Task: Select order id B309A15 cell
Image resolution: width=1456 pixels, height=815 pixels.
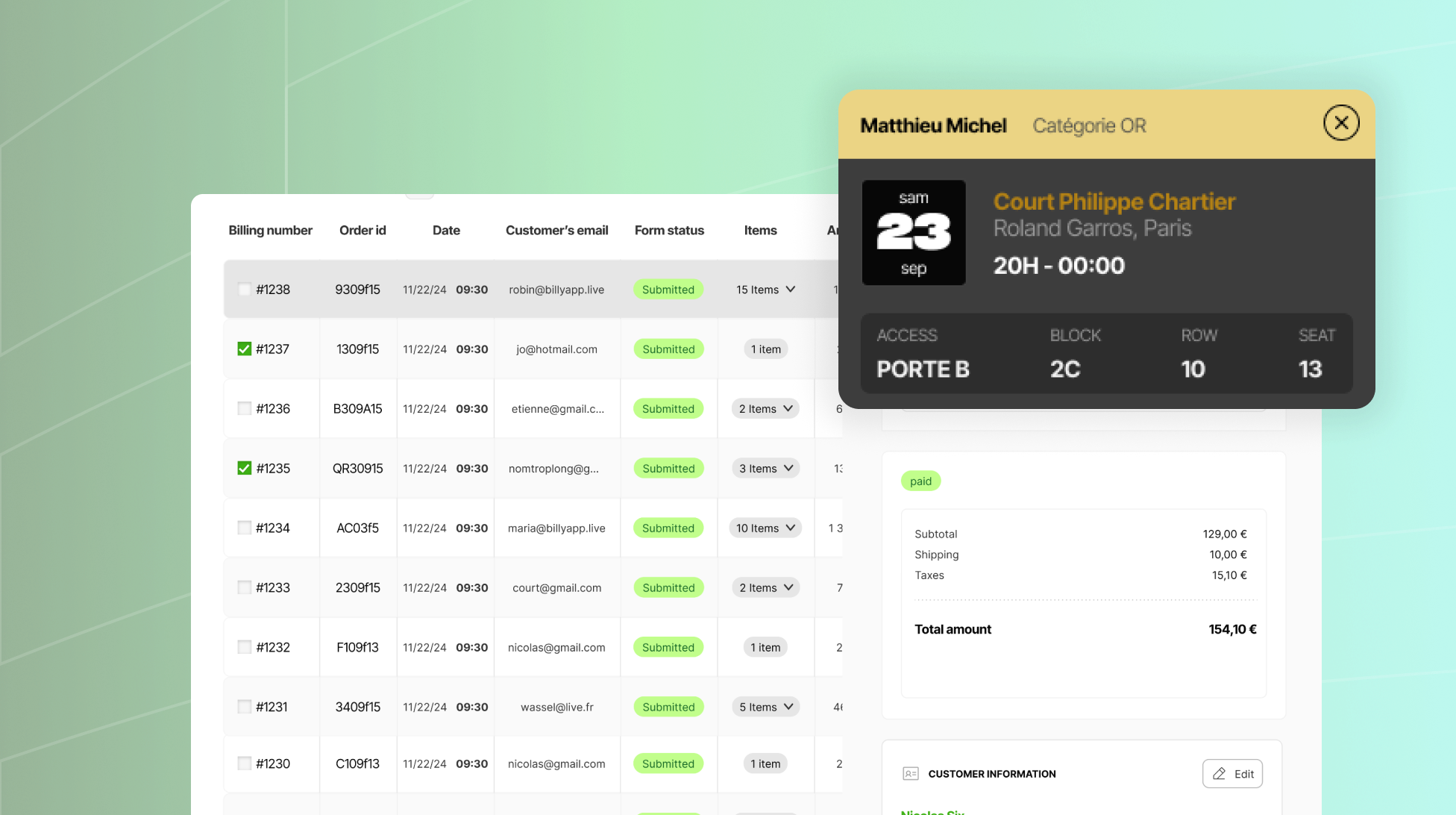Action: coord(357,409)
